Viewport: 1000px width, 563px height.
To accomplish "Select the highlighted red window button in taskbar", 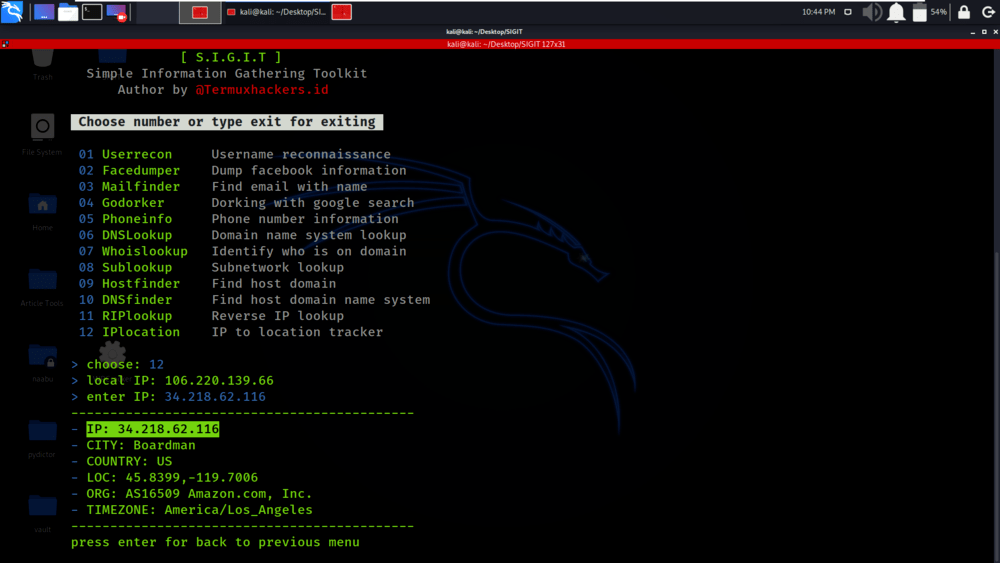I will pyautogui.click(x=200, y=12).
